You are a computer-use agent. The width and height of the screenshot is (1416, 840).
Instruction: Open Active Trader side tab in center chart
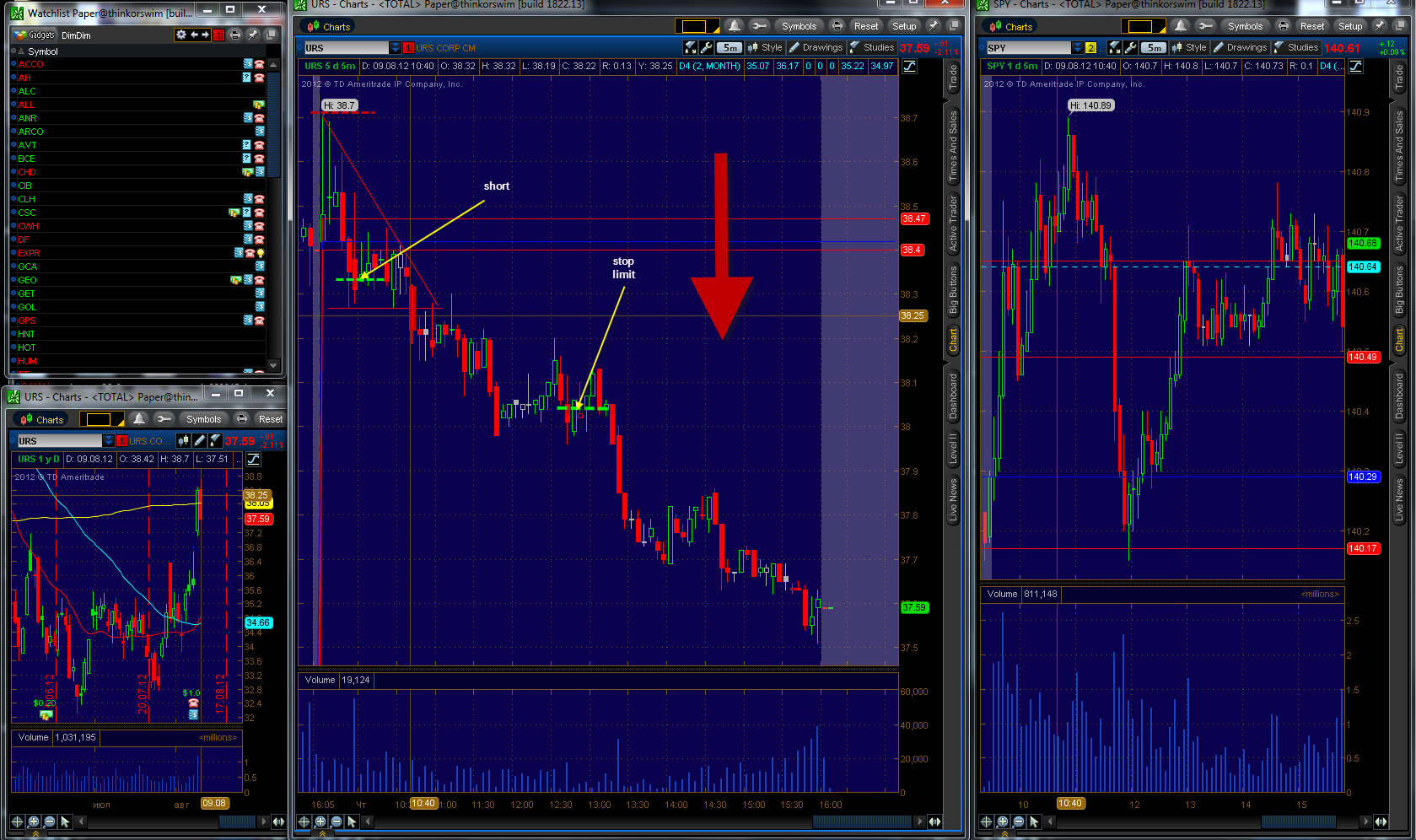click(953, 223)
